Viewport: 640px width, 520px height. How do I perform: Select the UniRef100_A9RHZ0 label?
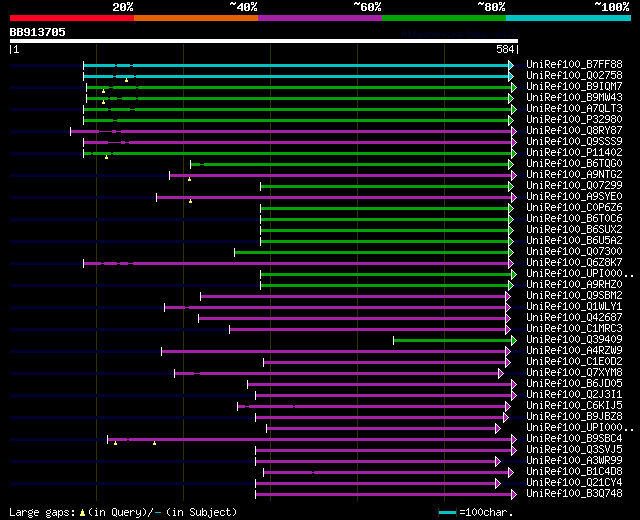click(574, 285)
